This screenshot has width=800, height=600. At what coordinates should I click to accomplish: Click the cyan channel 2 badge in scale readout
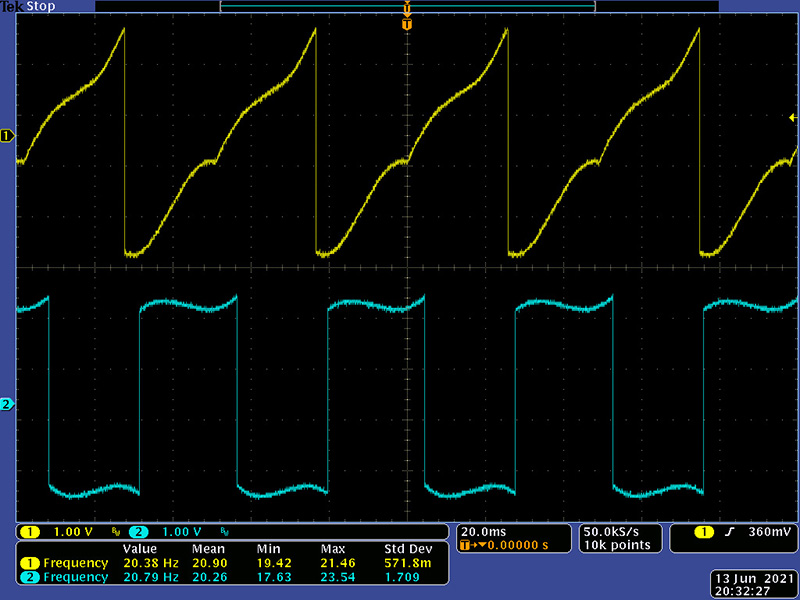point(138,531)
